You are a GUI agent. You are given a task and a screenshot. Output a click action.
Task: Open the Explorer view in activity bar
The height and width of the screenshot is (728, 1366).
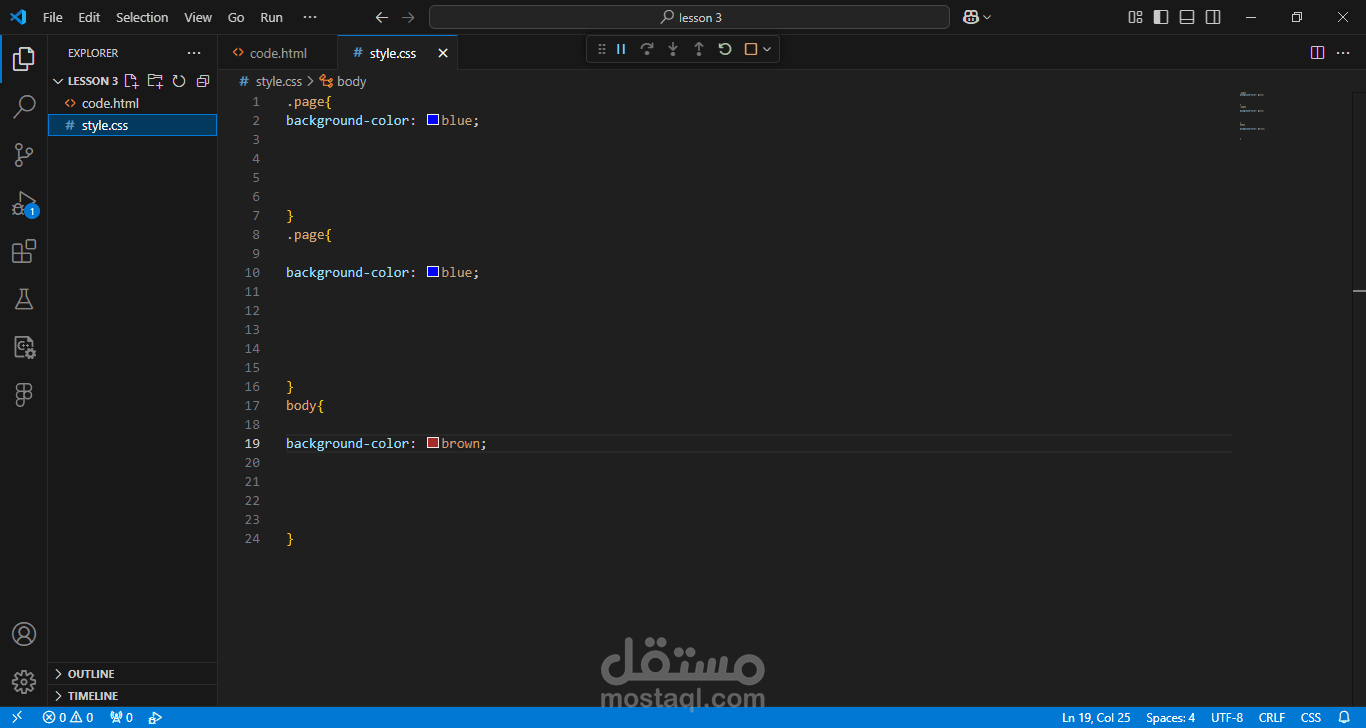pos(24,59)
